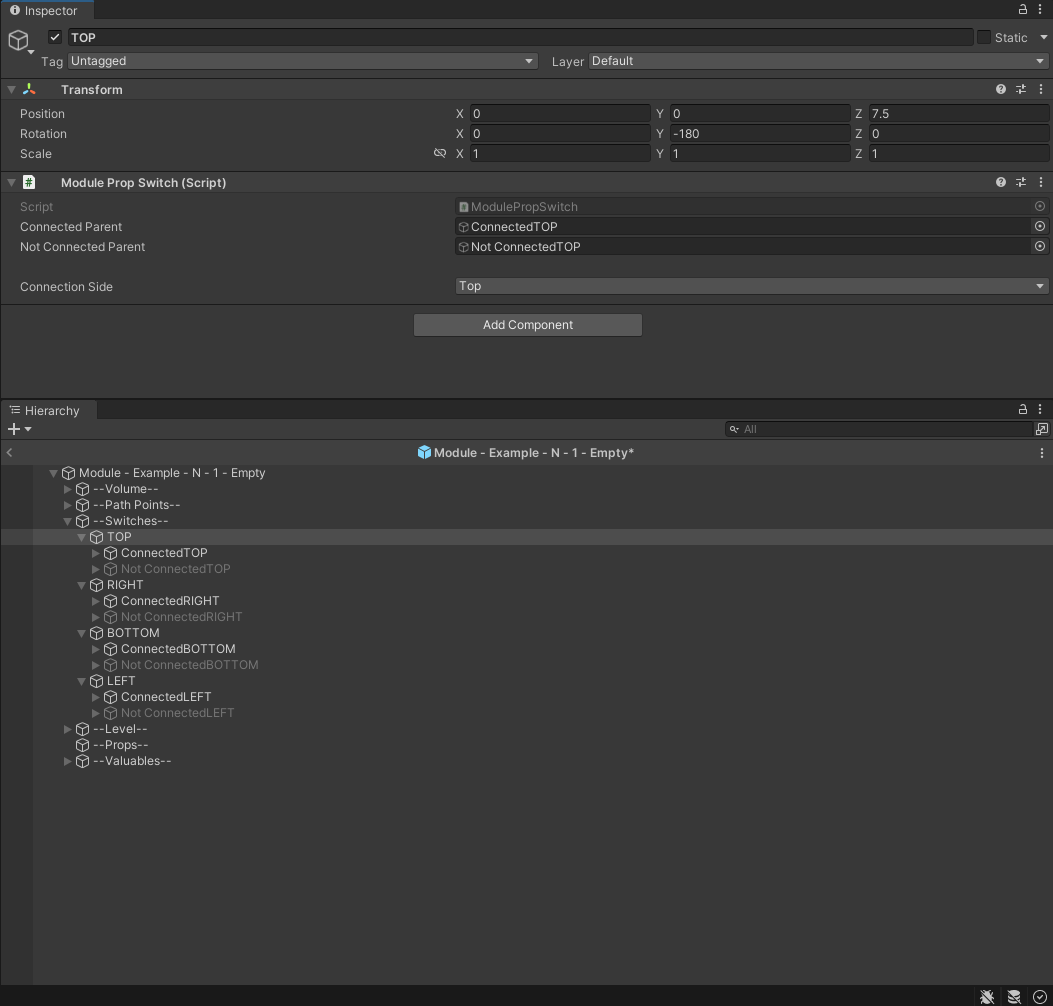Open the object picker for Connected Parent
The height and width of the screenshot is (1006, 1053).
(x=1039, y=227)
